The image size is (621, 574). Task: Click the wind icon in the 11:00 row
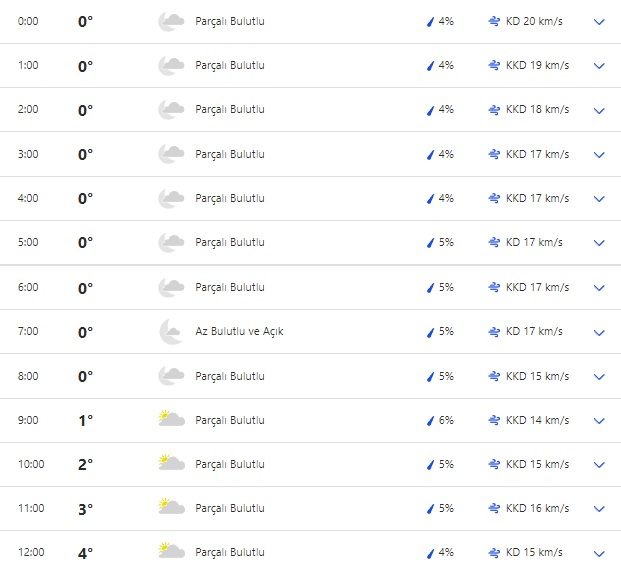(x=494, y=508)
